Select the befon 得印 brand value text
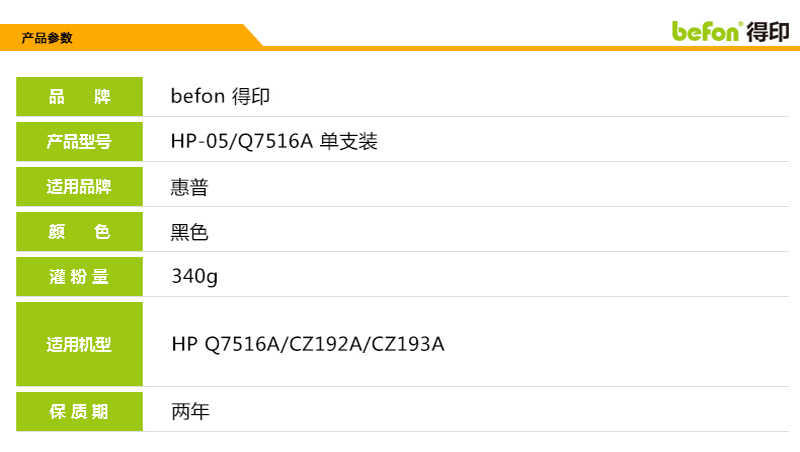This screenshot has width=800, height=452. pyautogui.click(x=220, y=96)
